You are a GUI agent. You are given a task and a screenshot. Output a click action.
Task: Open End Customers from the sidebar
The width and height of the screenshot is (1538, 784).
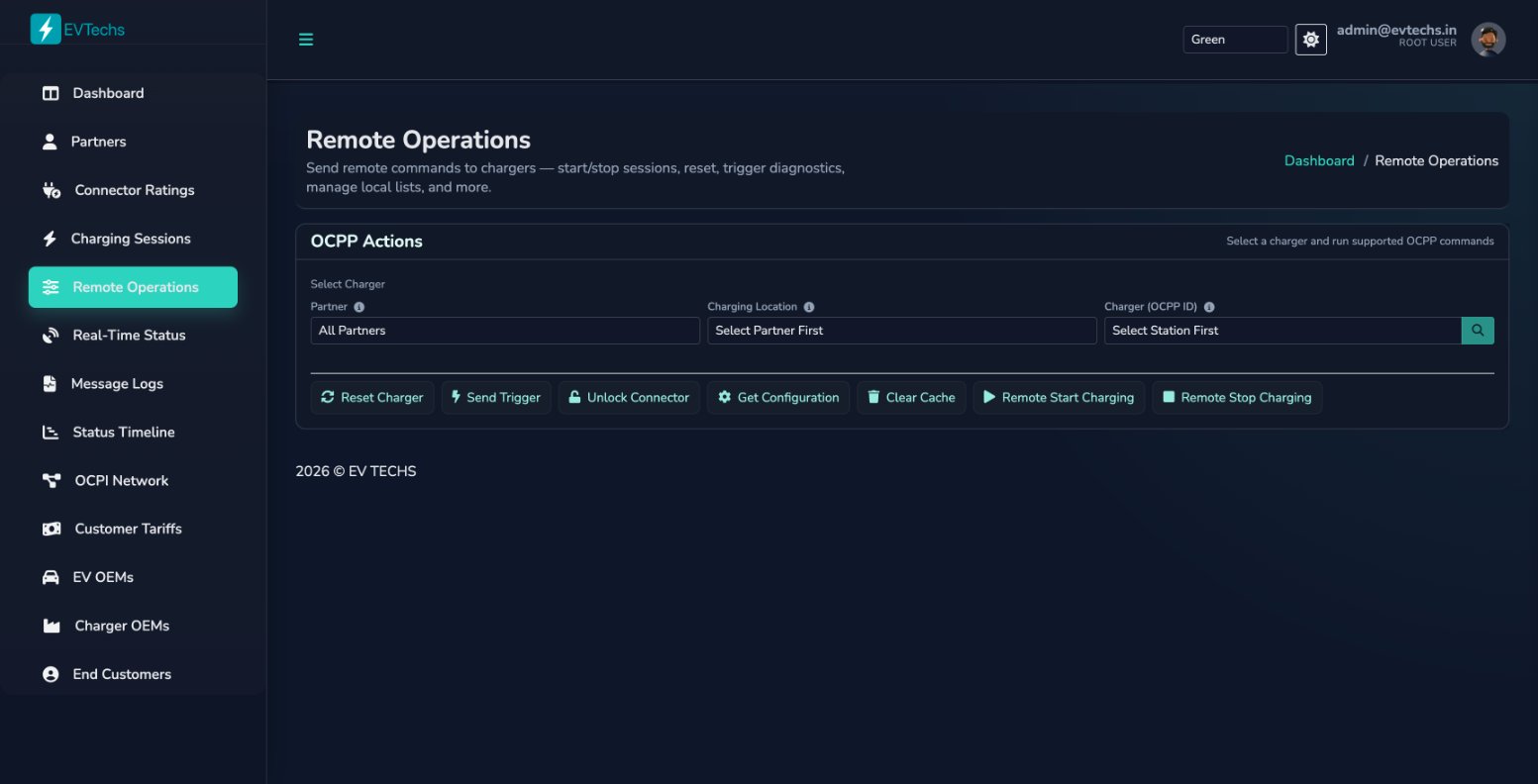[x=121, y=673]
